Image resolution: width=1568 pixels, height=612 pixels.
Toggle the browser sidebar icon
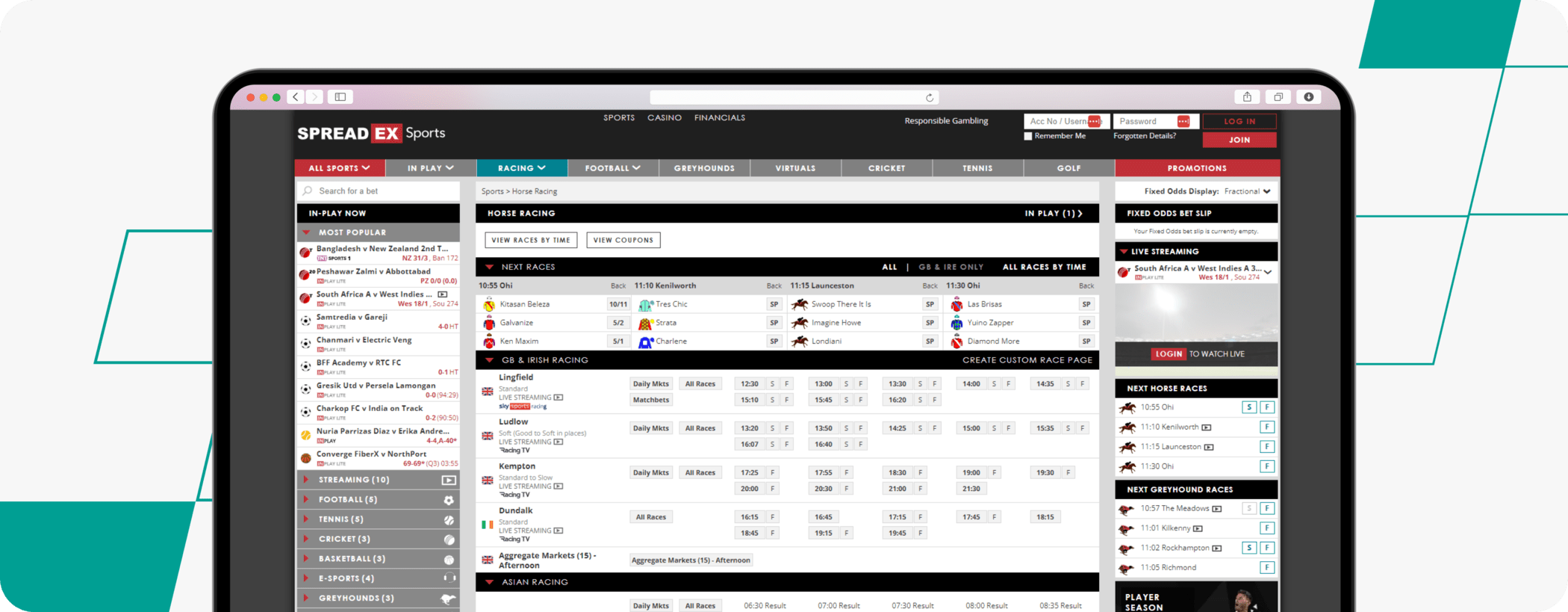(x=340, y=97)
